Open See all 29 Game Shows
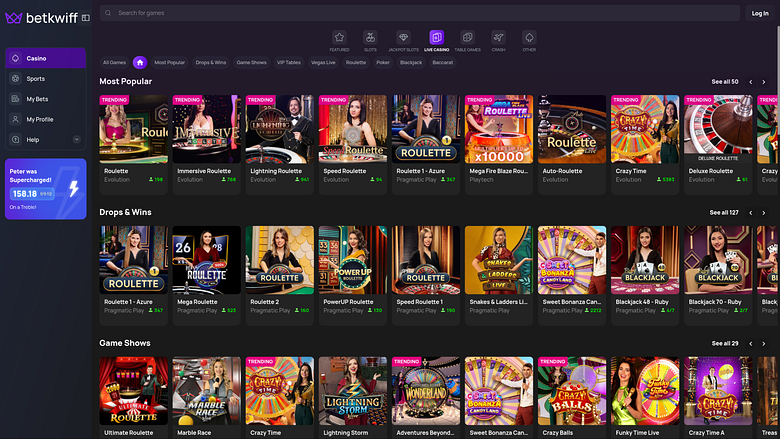Screen dimensions: 780x439 pyautogui.click(x=725, y=344)
